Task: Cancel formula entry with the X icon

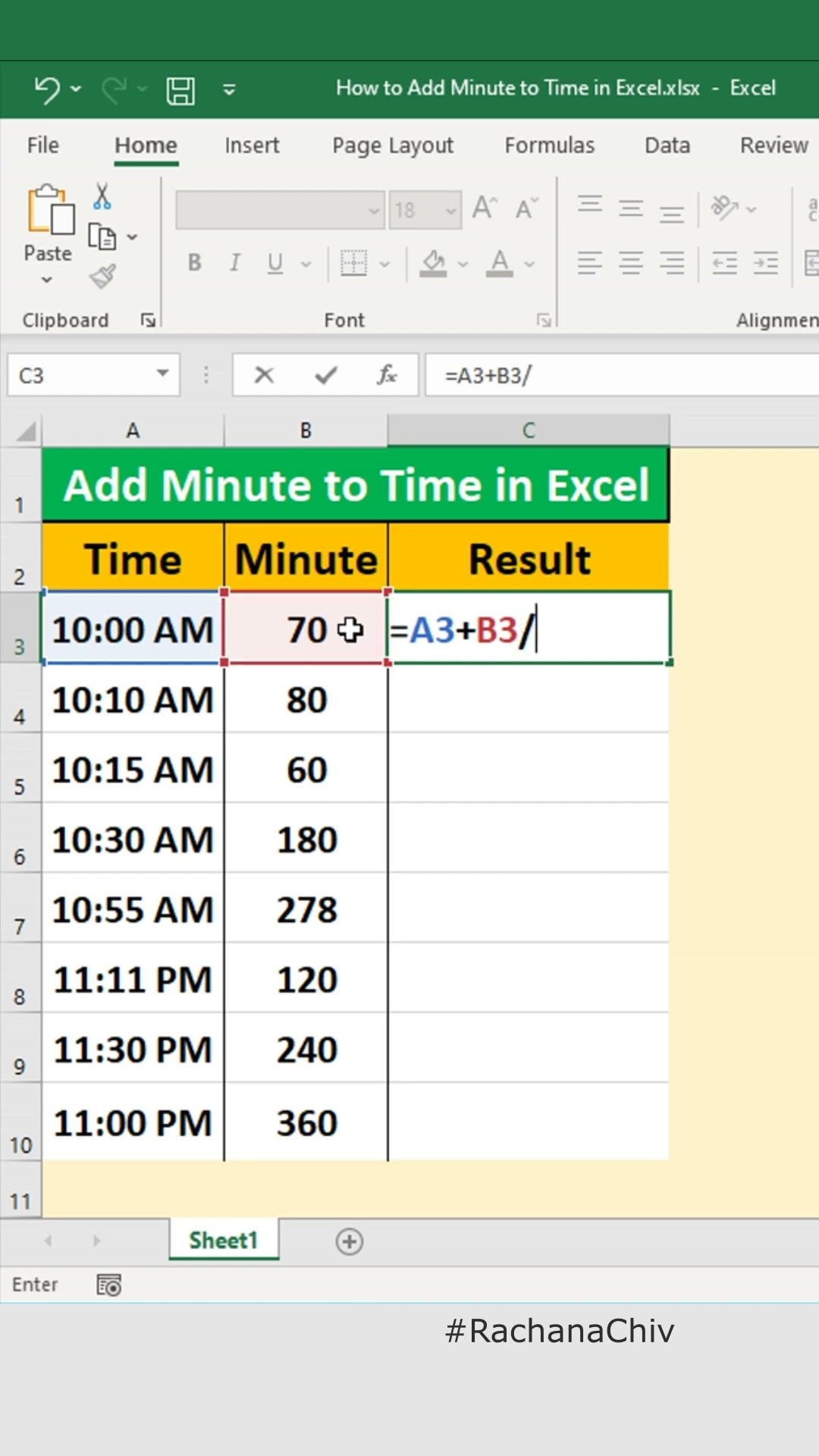Action: point(264,375)
